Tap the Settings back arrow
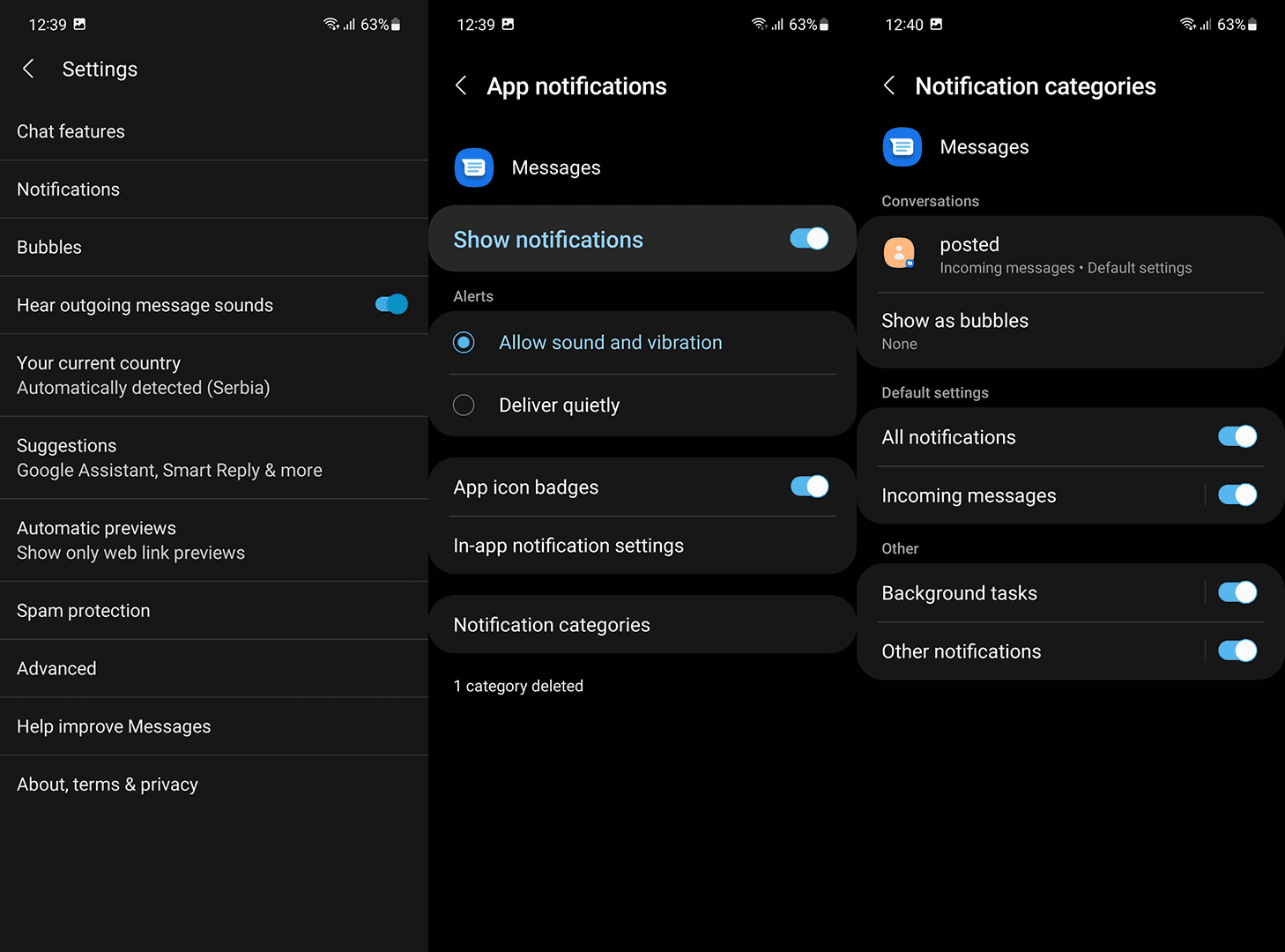 28,69
